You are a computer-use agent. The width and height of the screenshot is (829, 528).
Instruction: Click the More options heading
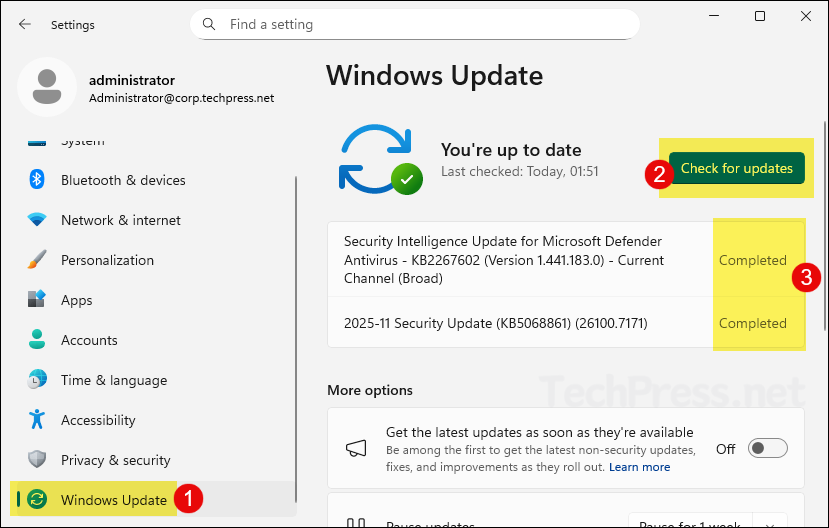[x=370, y=390]
